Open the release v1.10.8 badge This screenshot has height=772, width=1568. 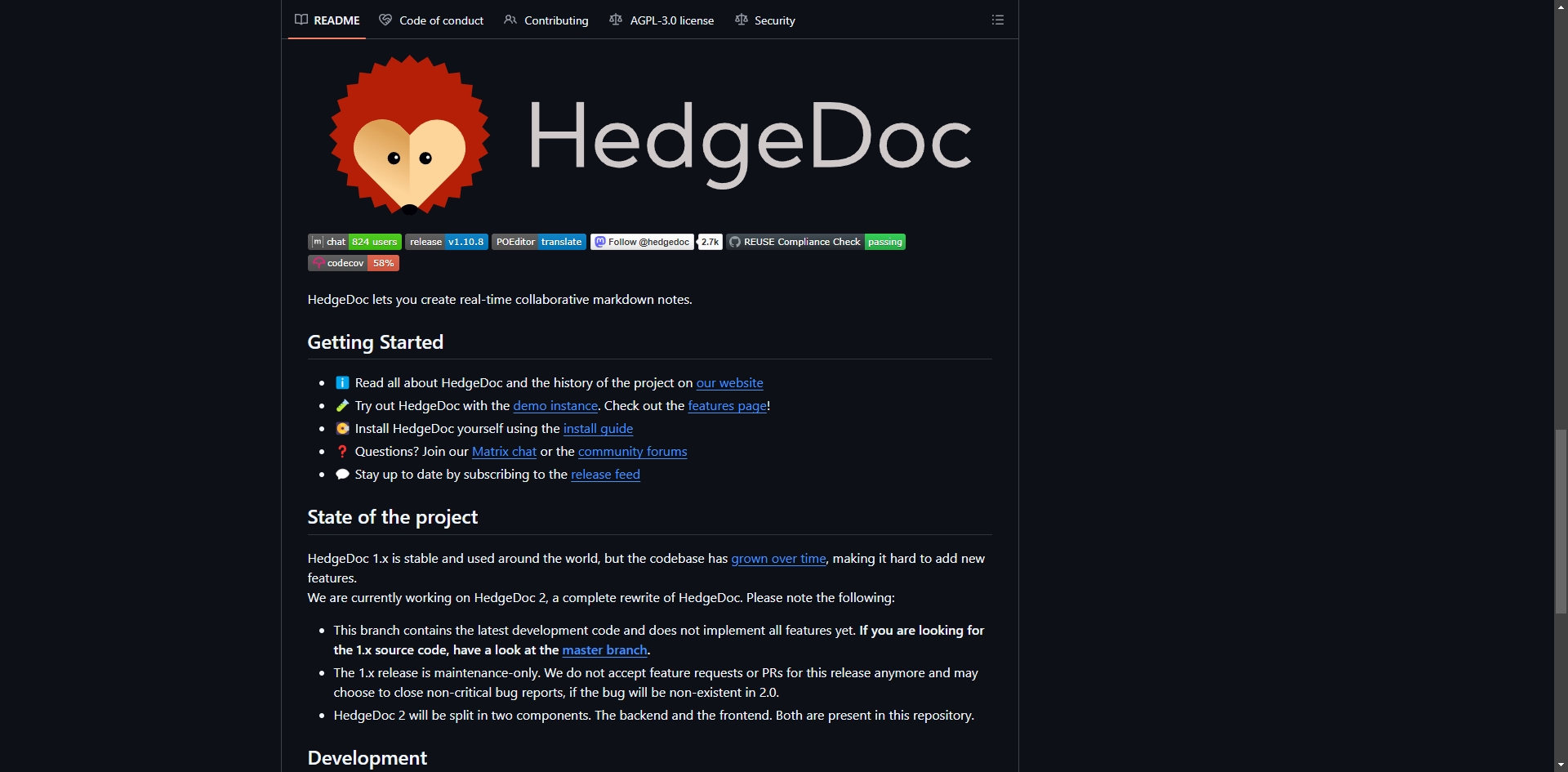[x=447, y=242]
